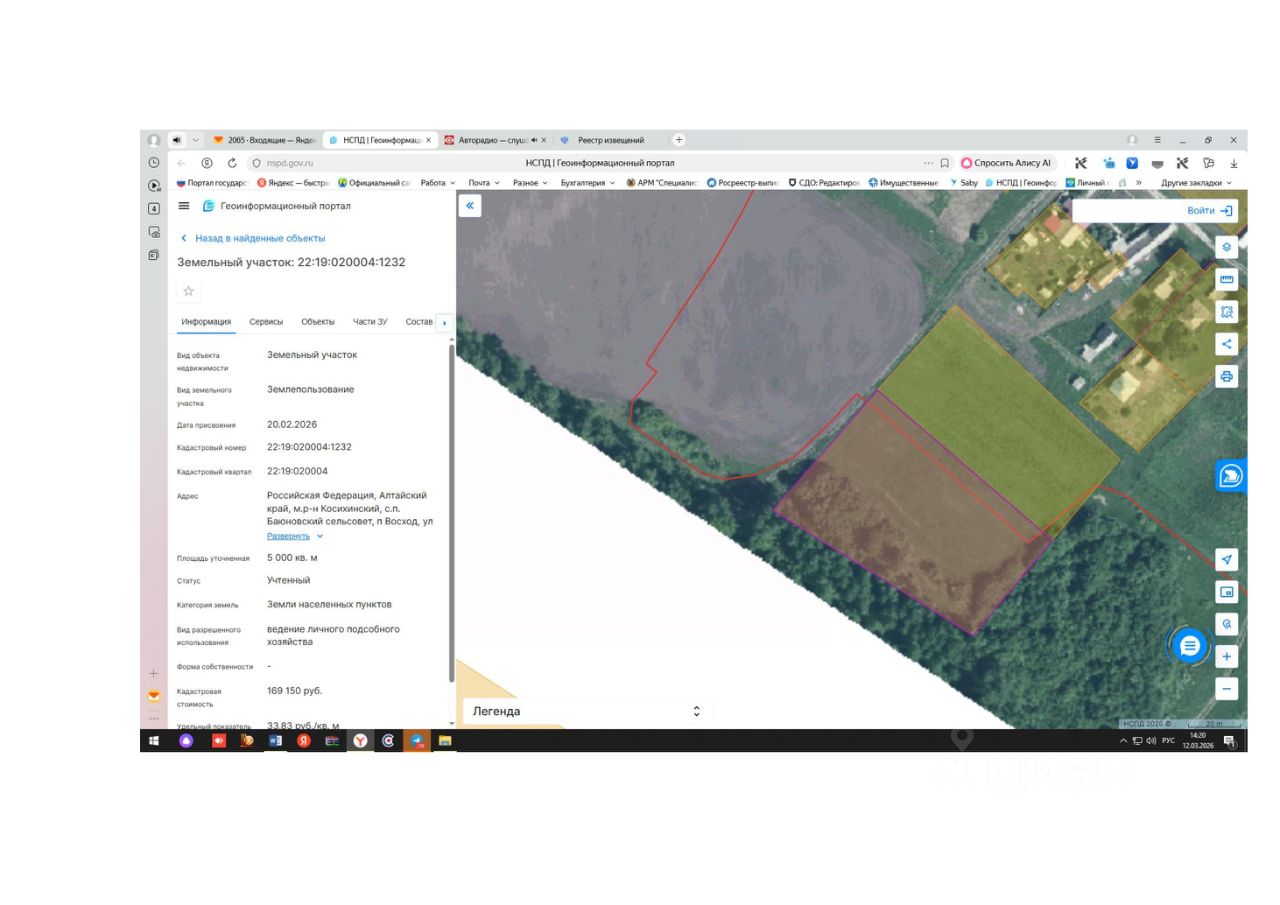The image size is (1280, 905).
Task: Open a new browser tab
Action: click(679, 140)
